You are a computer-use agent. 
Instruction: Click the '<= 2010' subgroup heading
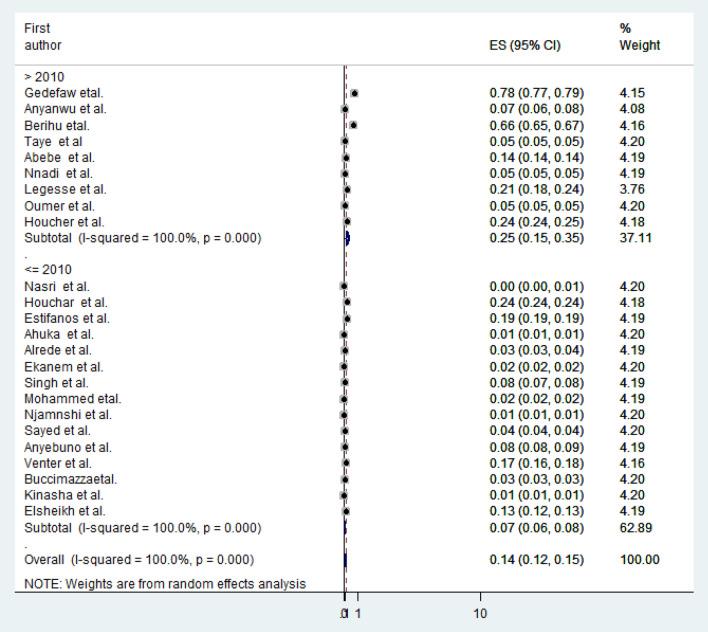(48, 270)
